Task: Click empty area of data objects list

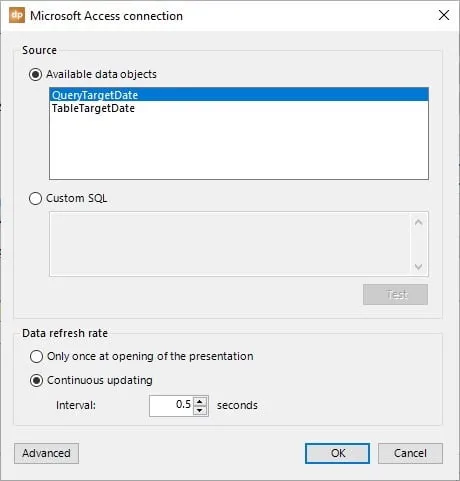Action: (x=239, y=147)
